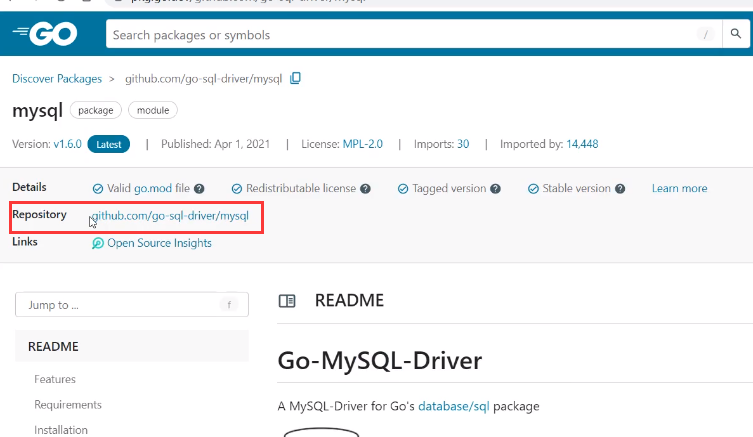Click the Open Source Insights icon
Image resolution: width=753 pixels, height=437 pixels.
[x=97, y=243]
